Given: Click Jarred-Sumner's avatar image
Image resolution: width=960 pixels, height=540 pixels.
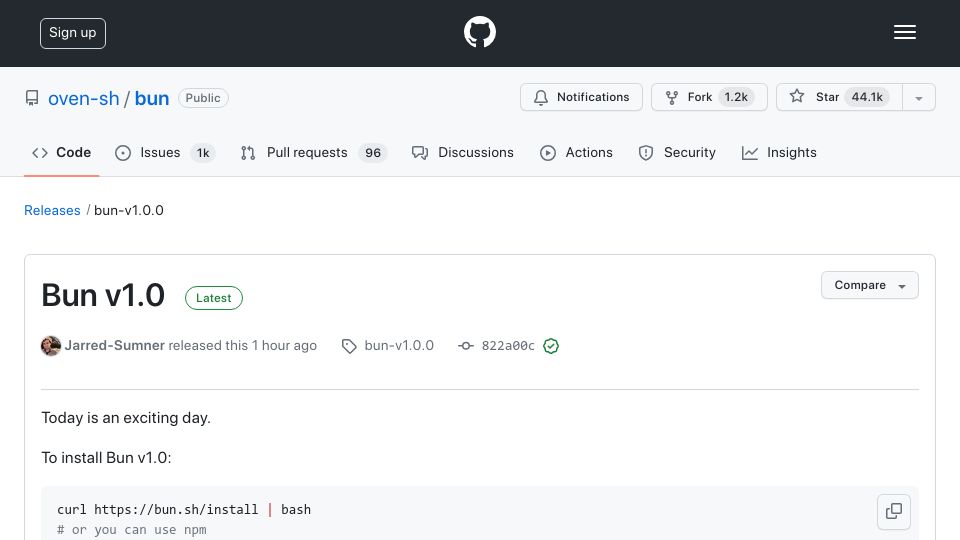Looking at the screenshot, I should coord(51,346).
